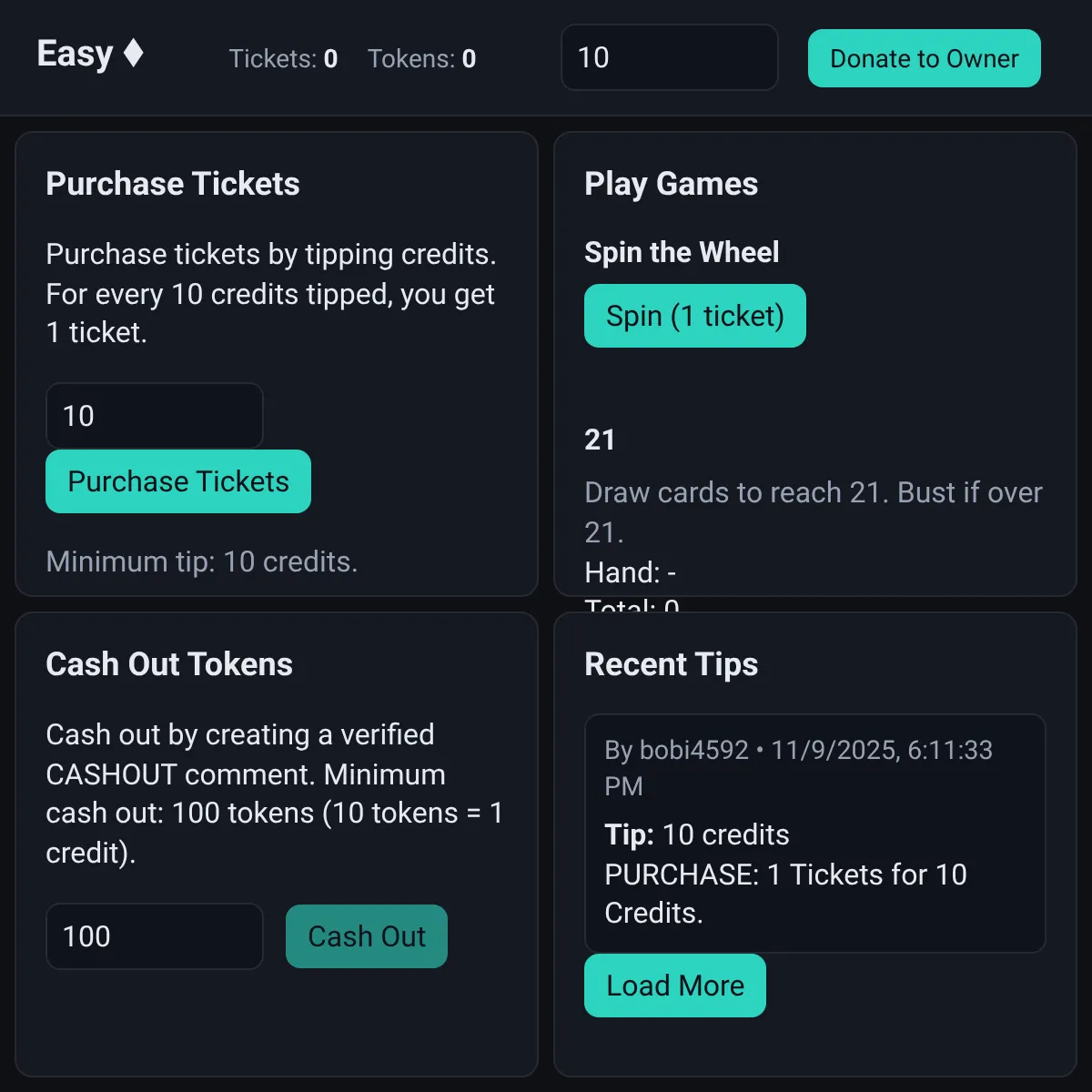Image resolution: width=1092 pixels, height=1092 pixels.
Task: Click the Cash Out Tokens heading
Action: [x=169, y=664]
